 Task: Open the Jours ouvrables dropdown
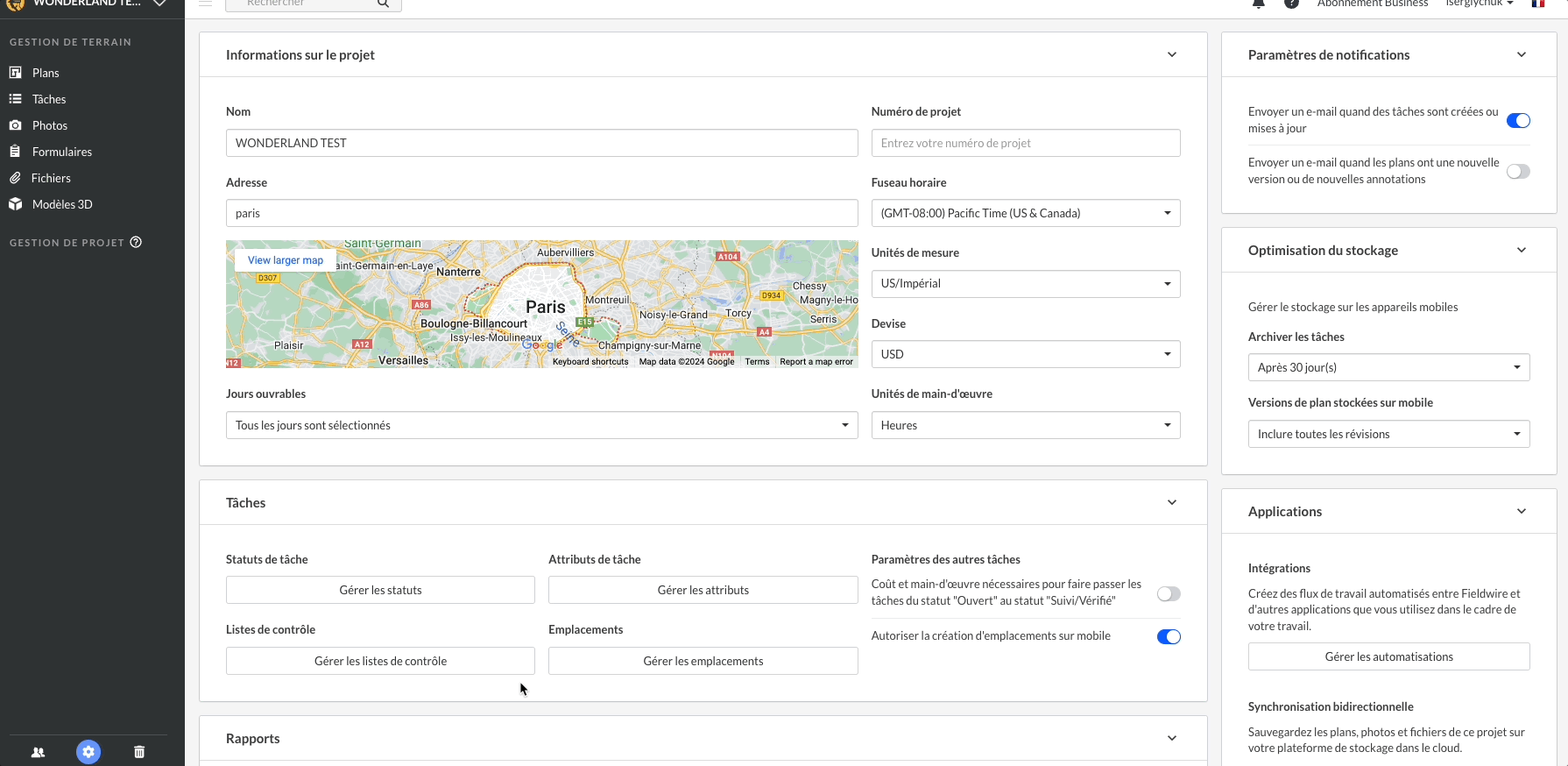tap(541, 425)
